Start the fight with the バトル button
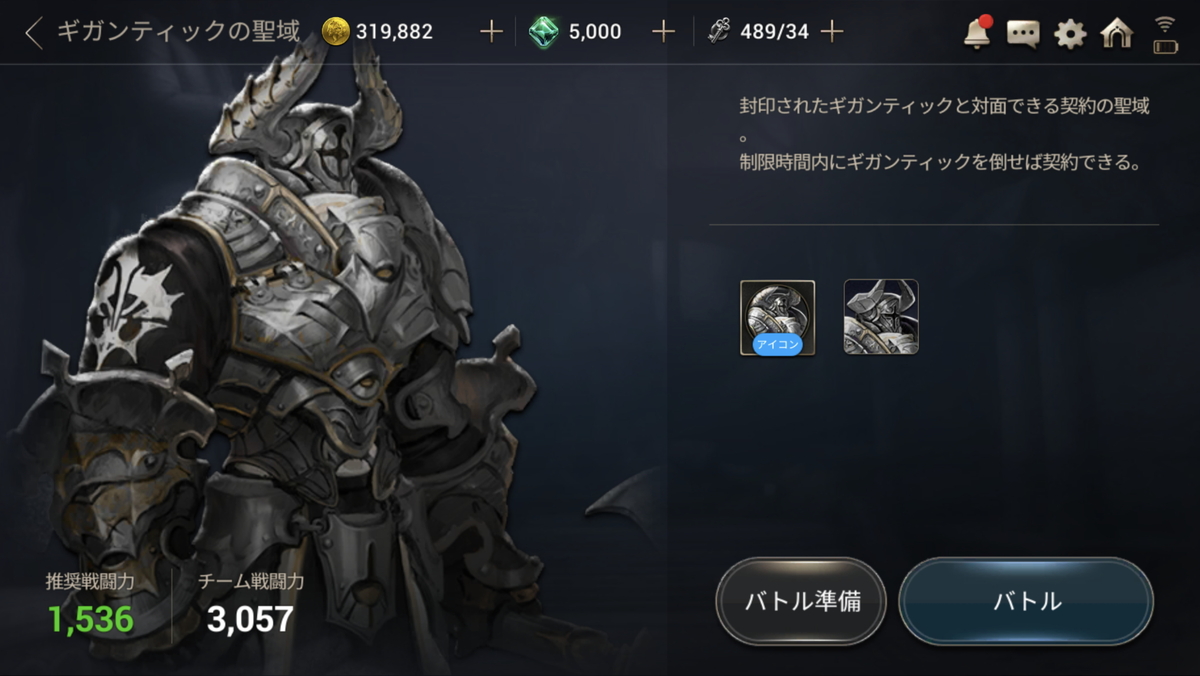Image resolution: width=1200 pixels, height=676 pixels. click(1026, 602)
